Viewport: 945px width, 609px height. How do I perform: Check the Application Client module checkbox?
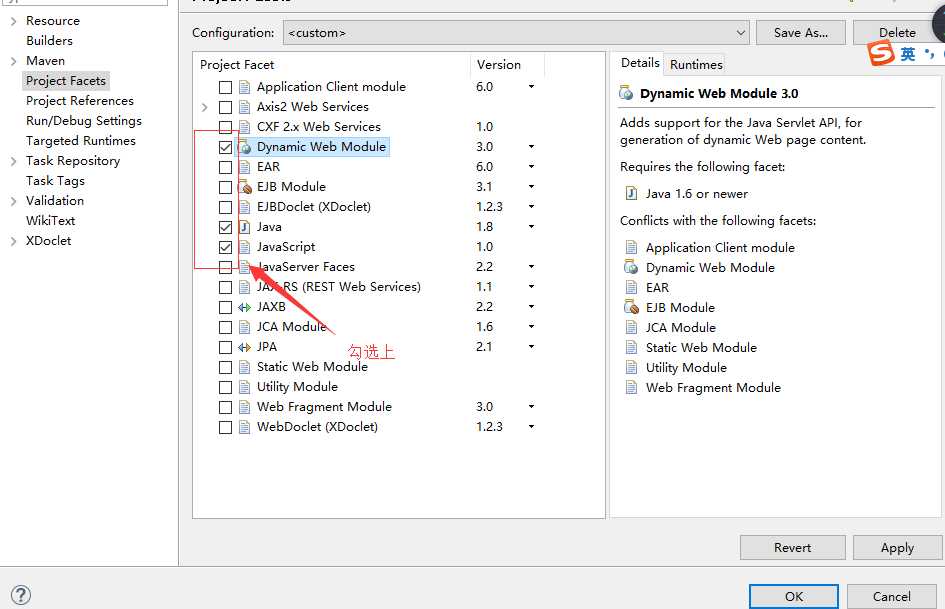pos(225,87)
